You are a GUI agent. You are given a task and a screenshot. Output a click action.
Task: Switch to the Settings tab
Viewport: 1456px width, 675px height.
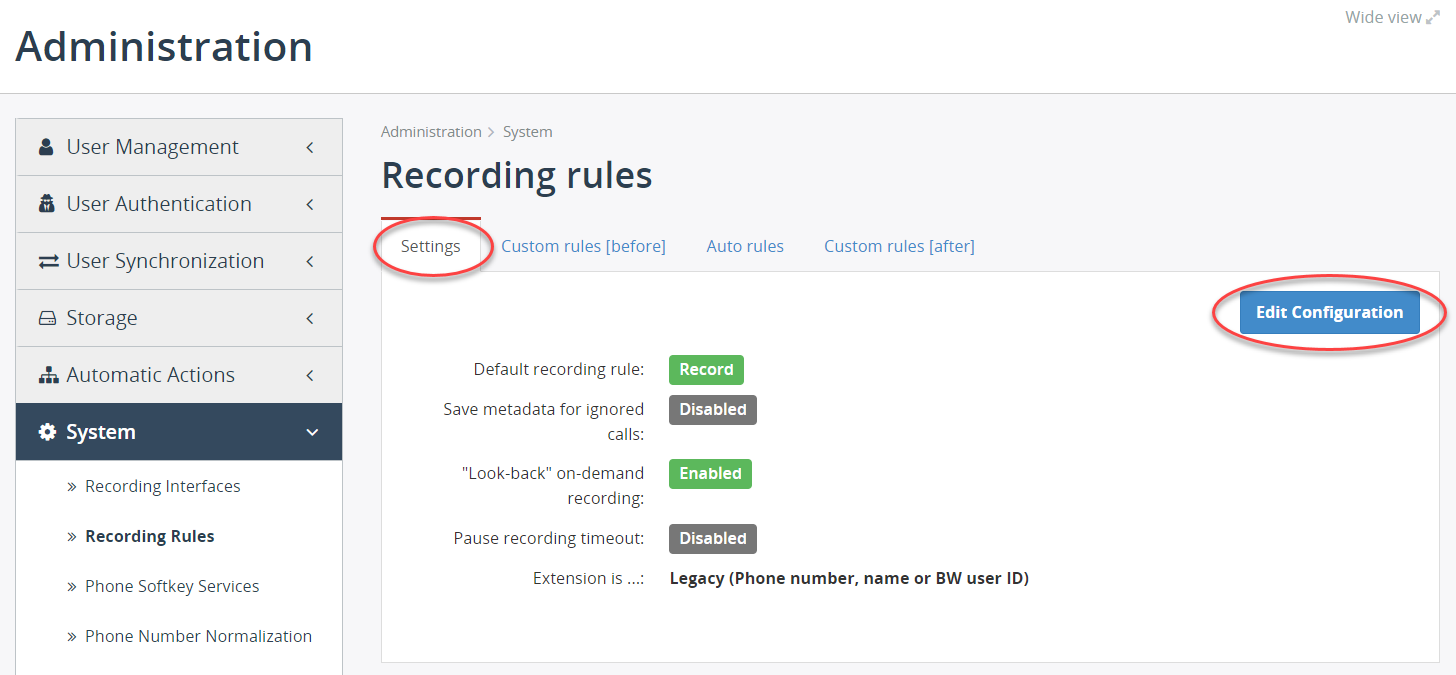(x=431, y=246)
